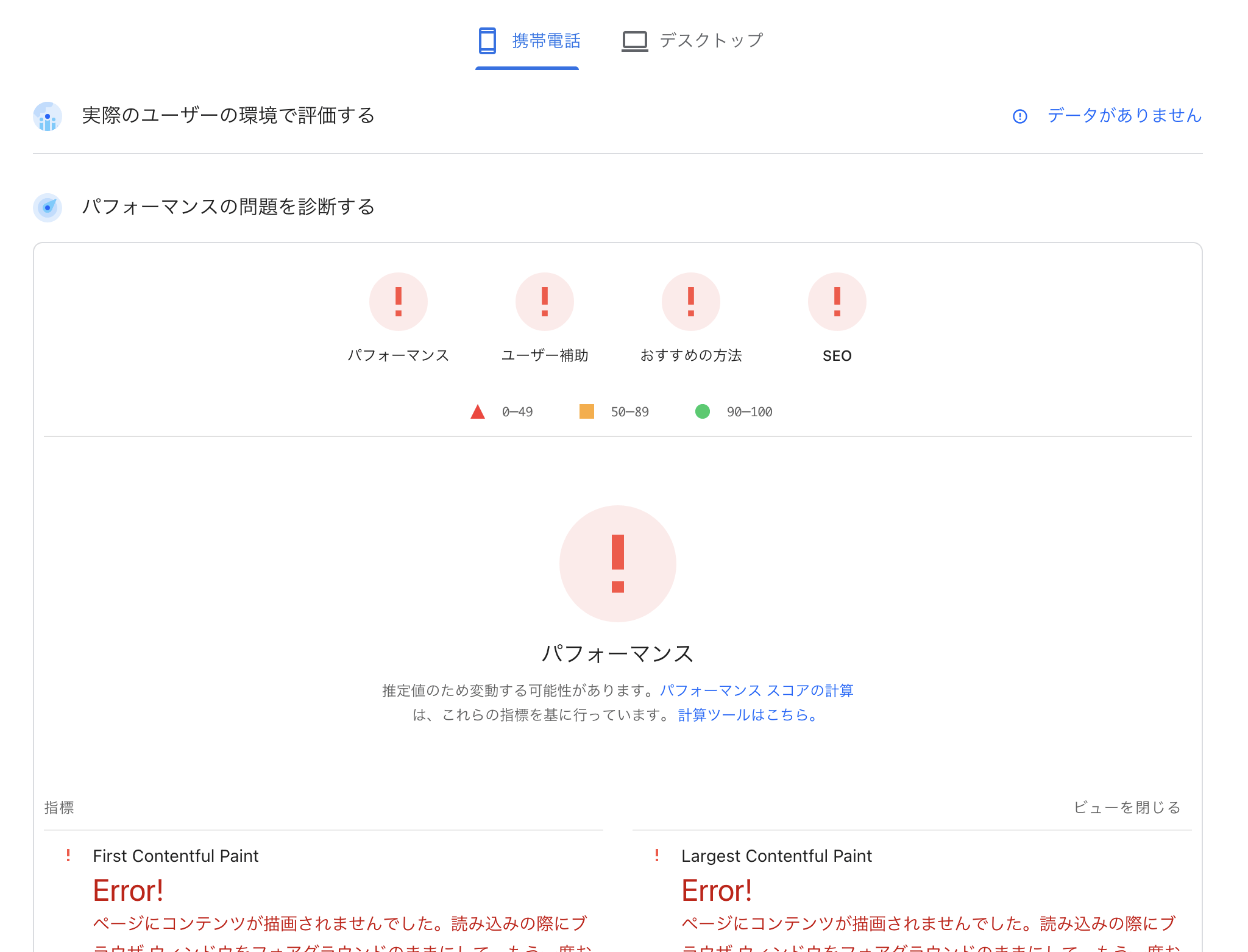Open the 計算ツールはこちら link
The image size is (1248, 952).
[x=748, y=715]
